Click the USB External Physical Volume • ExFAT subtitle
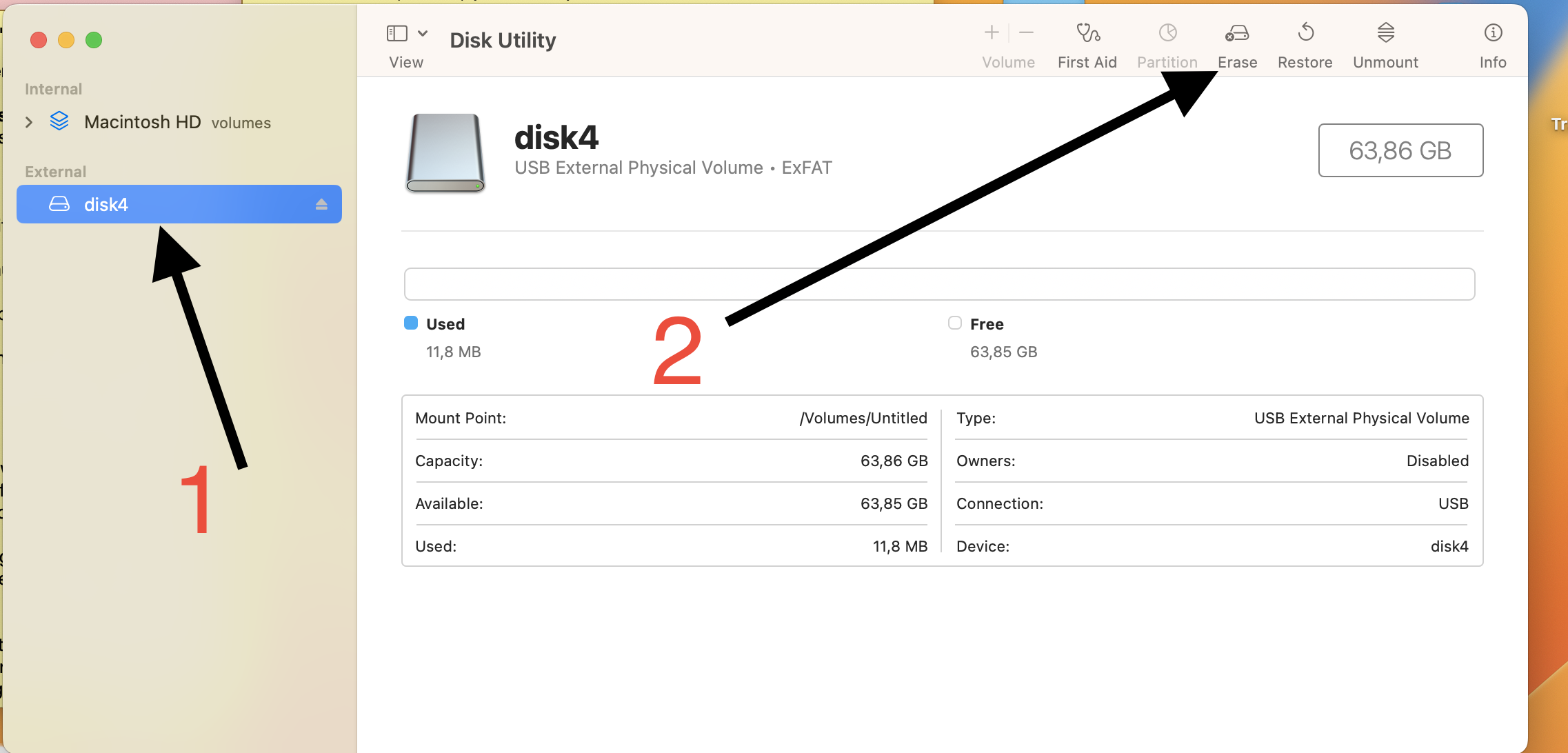1568x753 pixels. point(673,168)
